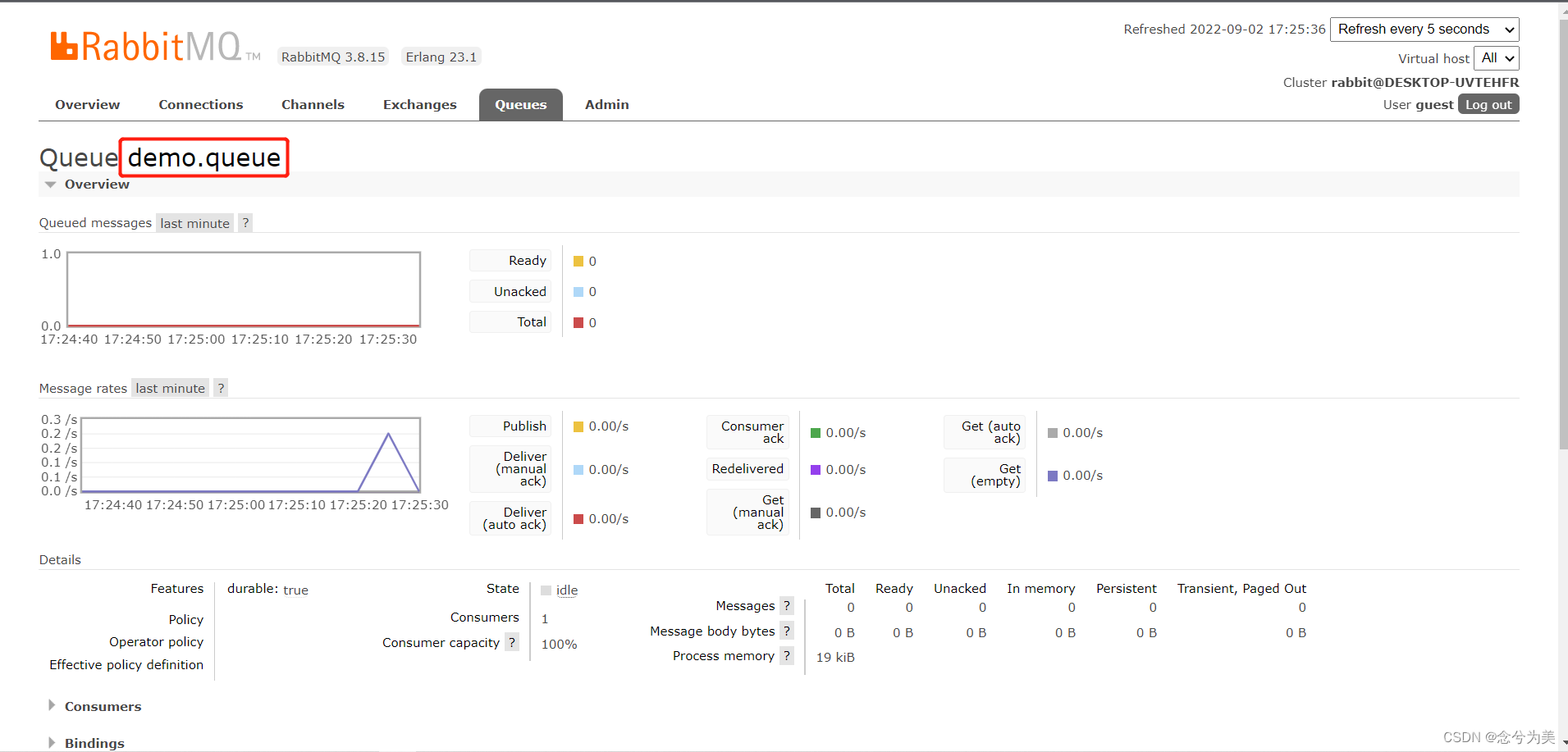1568x752 pixels.
Task: Click the Ready legend label
Action: 510,261
